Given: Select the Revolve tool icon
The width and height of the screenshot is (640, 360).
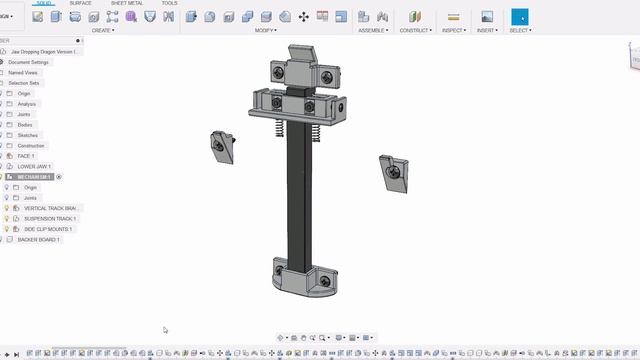Looking at the screenshot, I should click(x=75, y=17).
